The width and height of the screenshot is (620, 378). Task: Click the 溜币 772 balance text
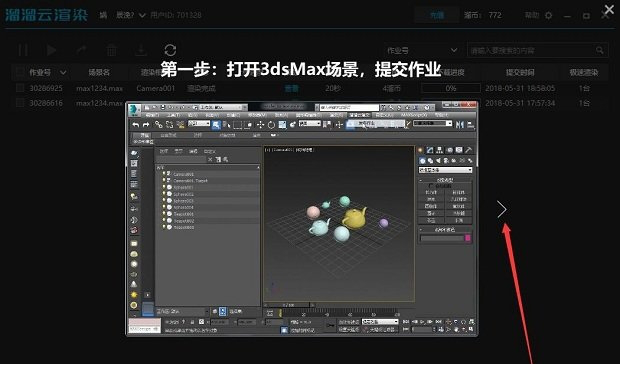[483, 15]
